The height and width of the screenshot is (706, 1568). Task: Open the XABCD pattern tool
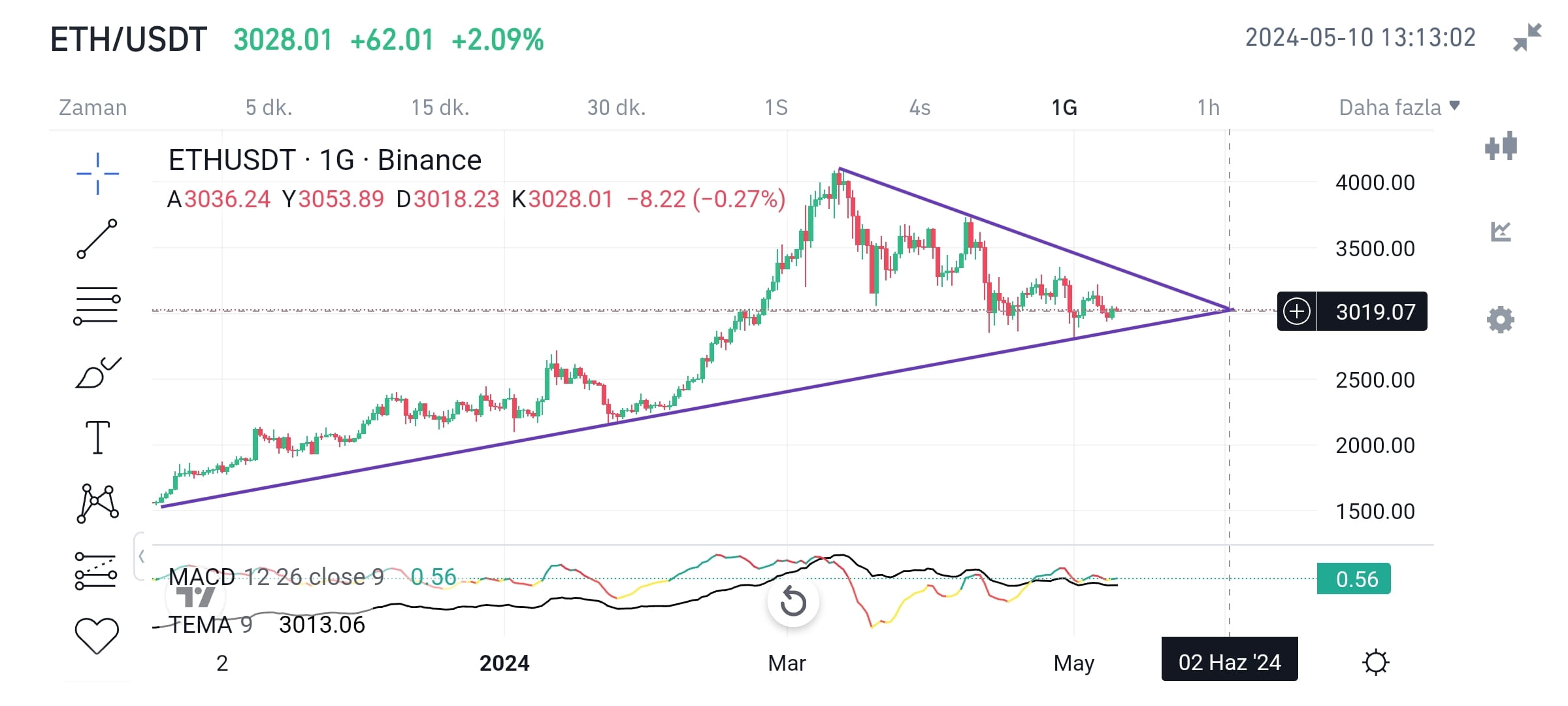point(98,503)
